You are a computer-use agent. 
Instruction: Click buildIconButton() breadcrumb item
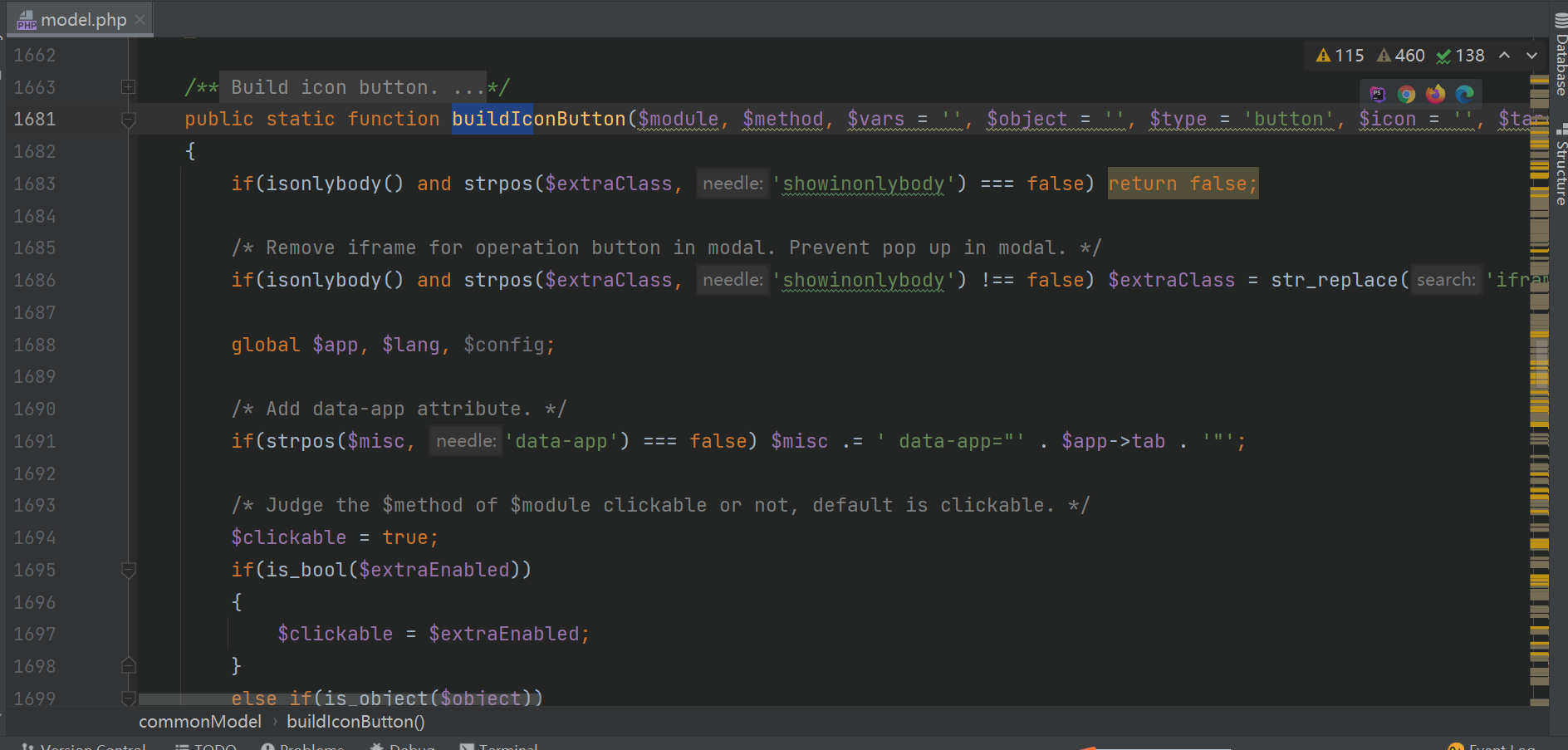point(355,722)
